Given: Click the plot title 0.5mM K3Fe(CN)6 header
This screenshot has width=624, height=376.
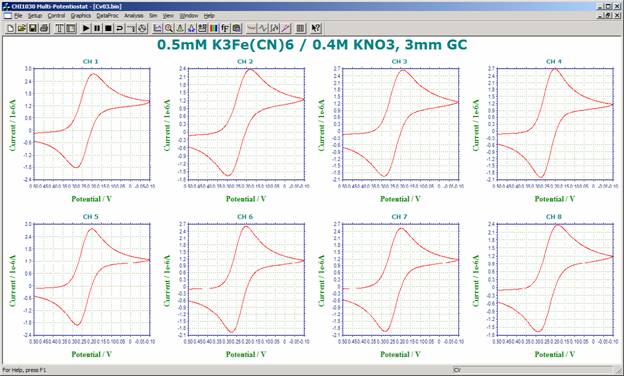Looking at the screenshot, I should pyautogui.click(x=312, y=45).
